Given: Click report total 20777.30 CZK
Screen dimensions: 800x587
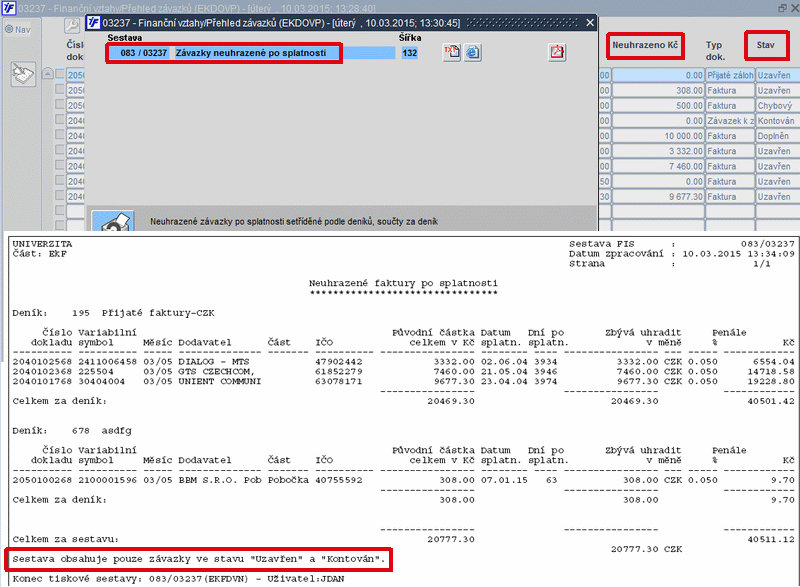Looking at the screenshot, I should [646, 549].
